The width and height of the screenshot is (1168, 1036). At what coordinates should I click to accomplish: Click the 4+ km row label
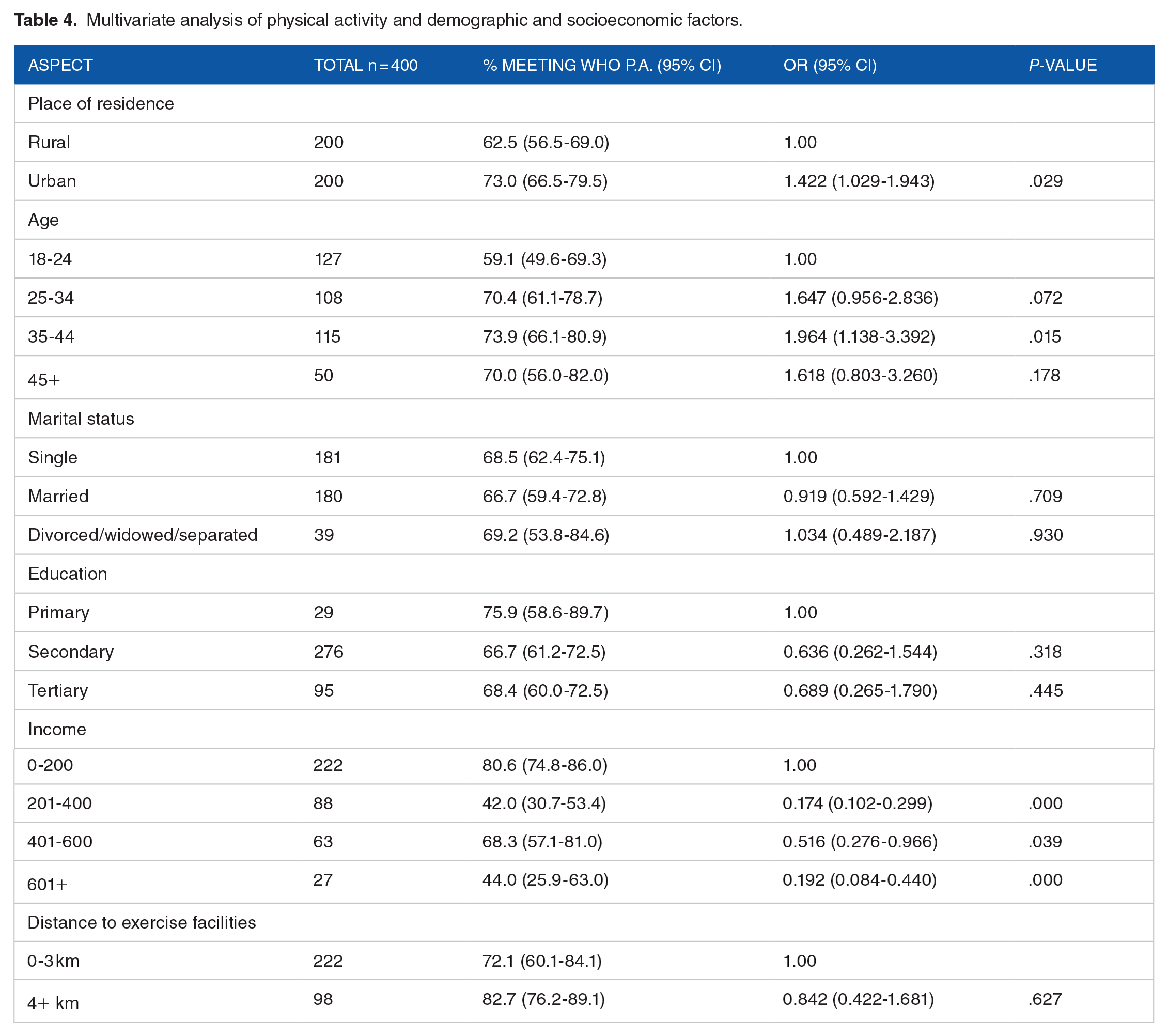tap(53, 1003)
